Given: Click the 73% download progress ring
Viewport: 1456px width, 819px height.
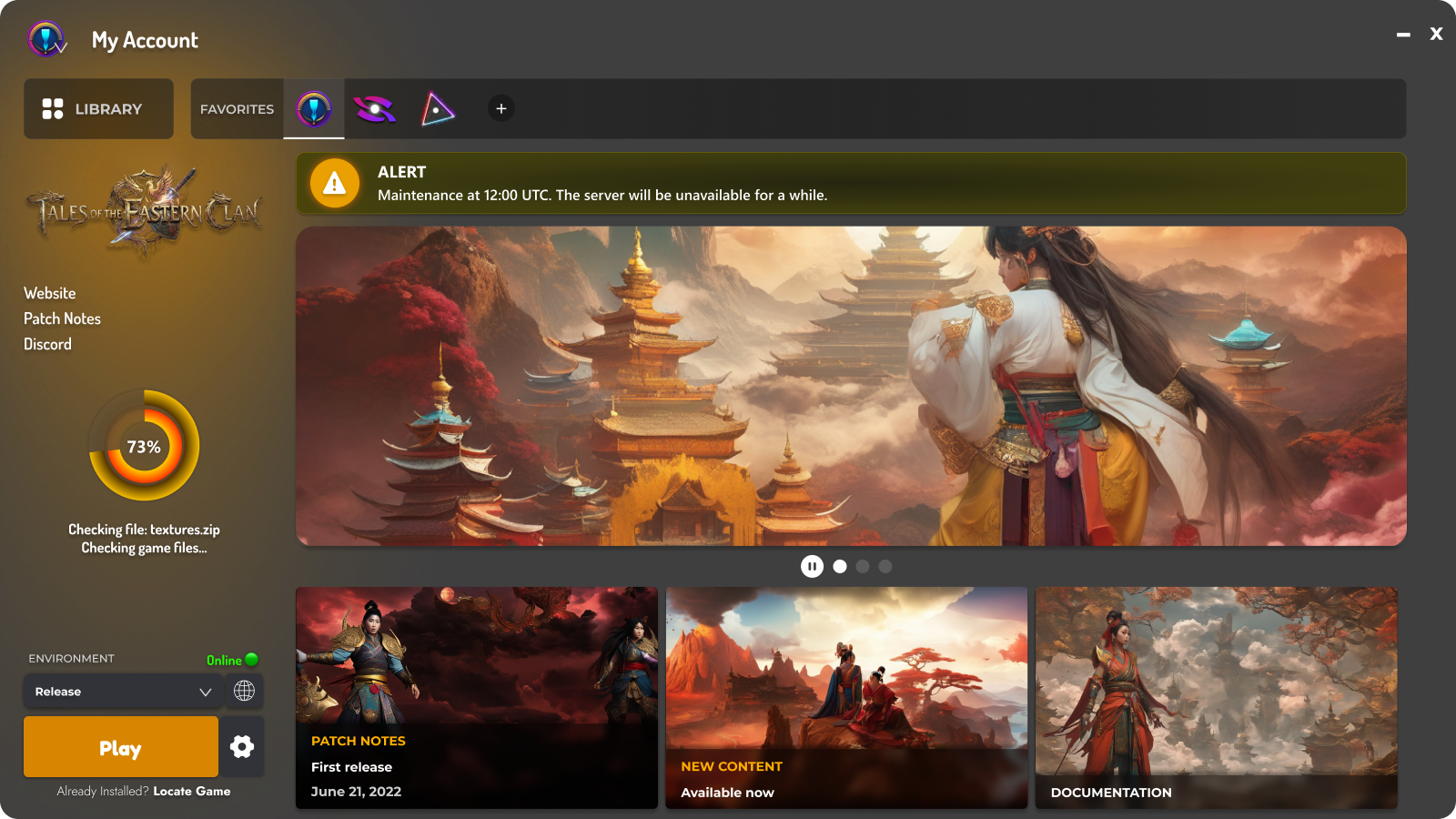Looking at the screenshot, I should pyautogui.click(x=144, y=446).
